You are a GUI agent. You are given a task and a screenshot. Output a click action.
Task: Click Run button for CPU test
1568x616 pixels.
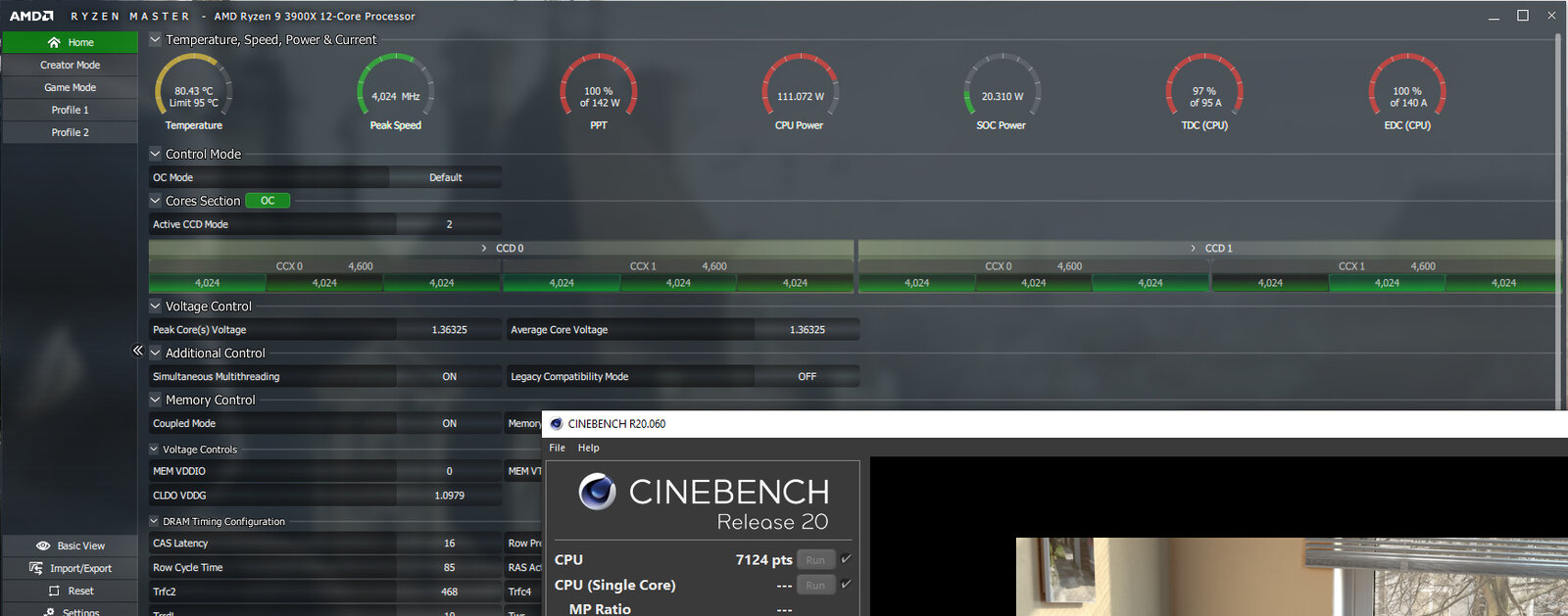point(815,560)
